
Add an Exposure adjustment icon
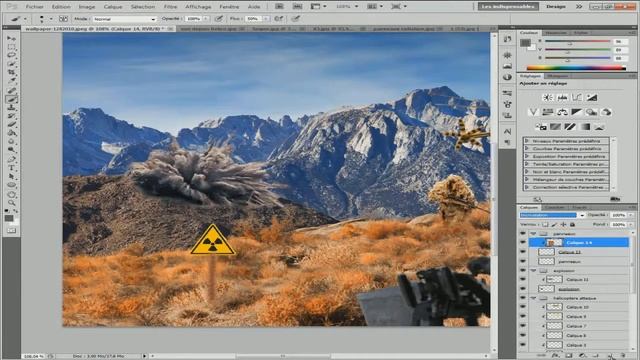(592, 97)
